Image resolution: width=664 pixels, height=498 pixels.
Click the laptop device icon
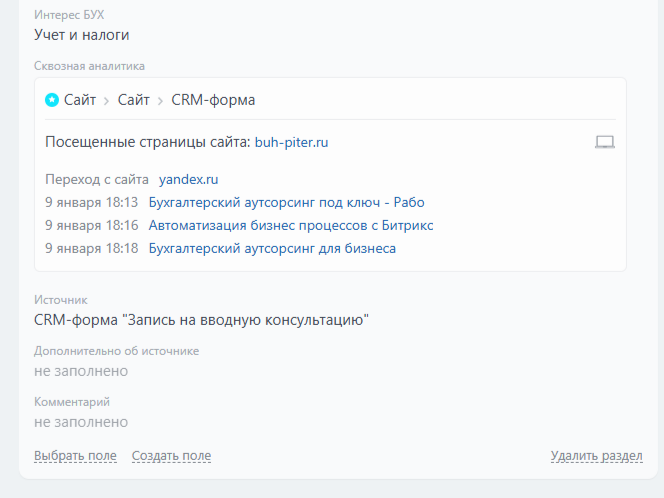coord(605,142)
